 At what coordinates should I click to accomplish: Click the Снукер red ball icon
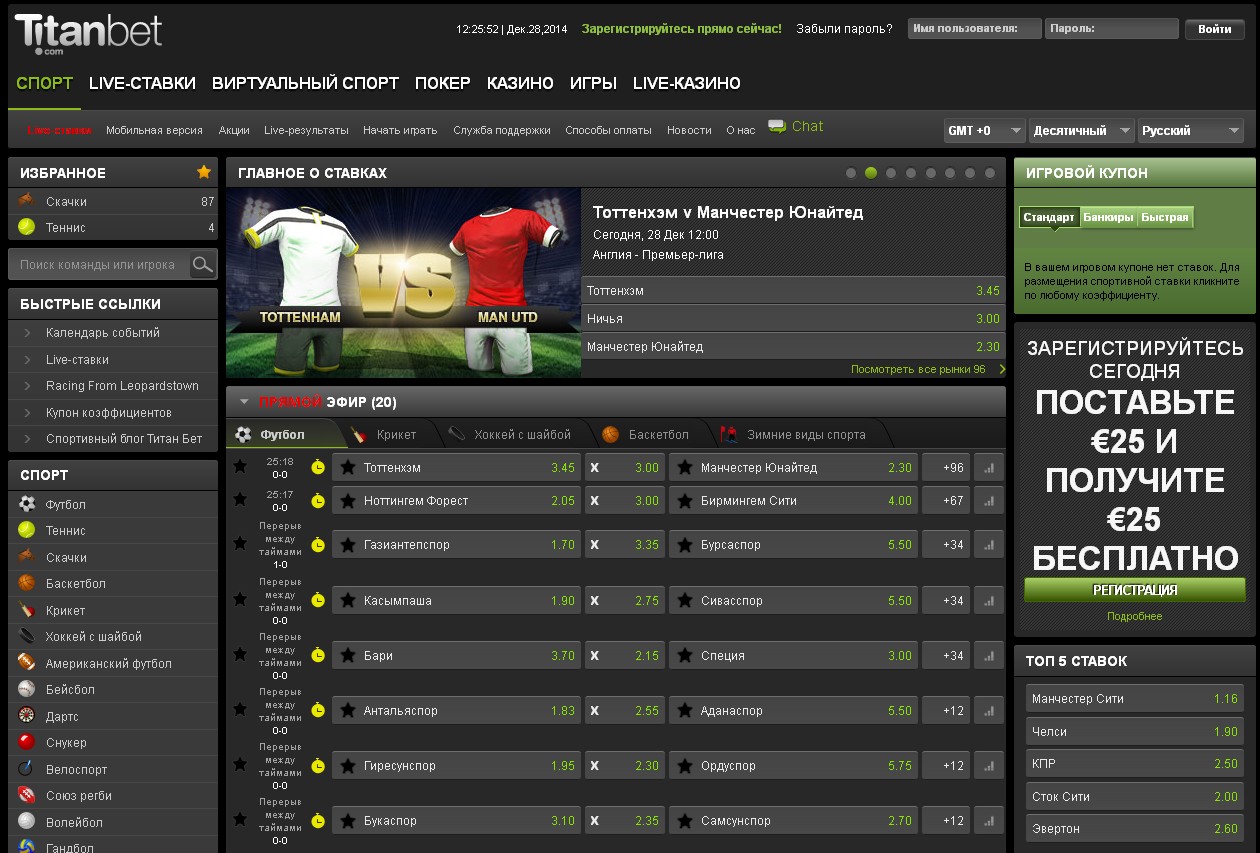click(27, 742)
